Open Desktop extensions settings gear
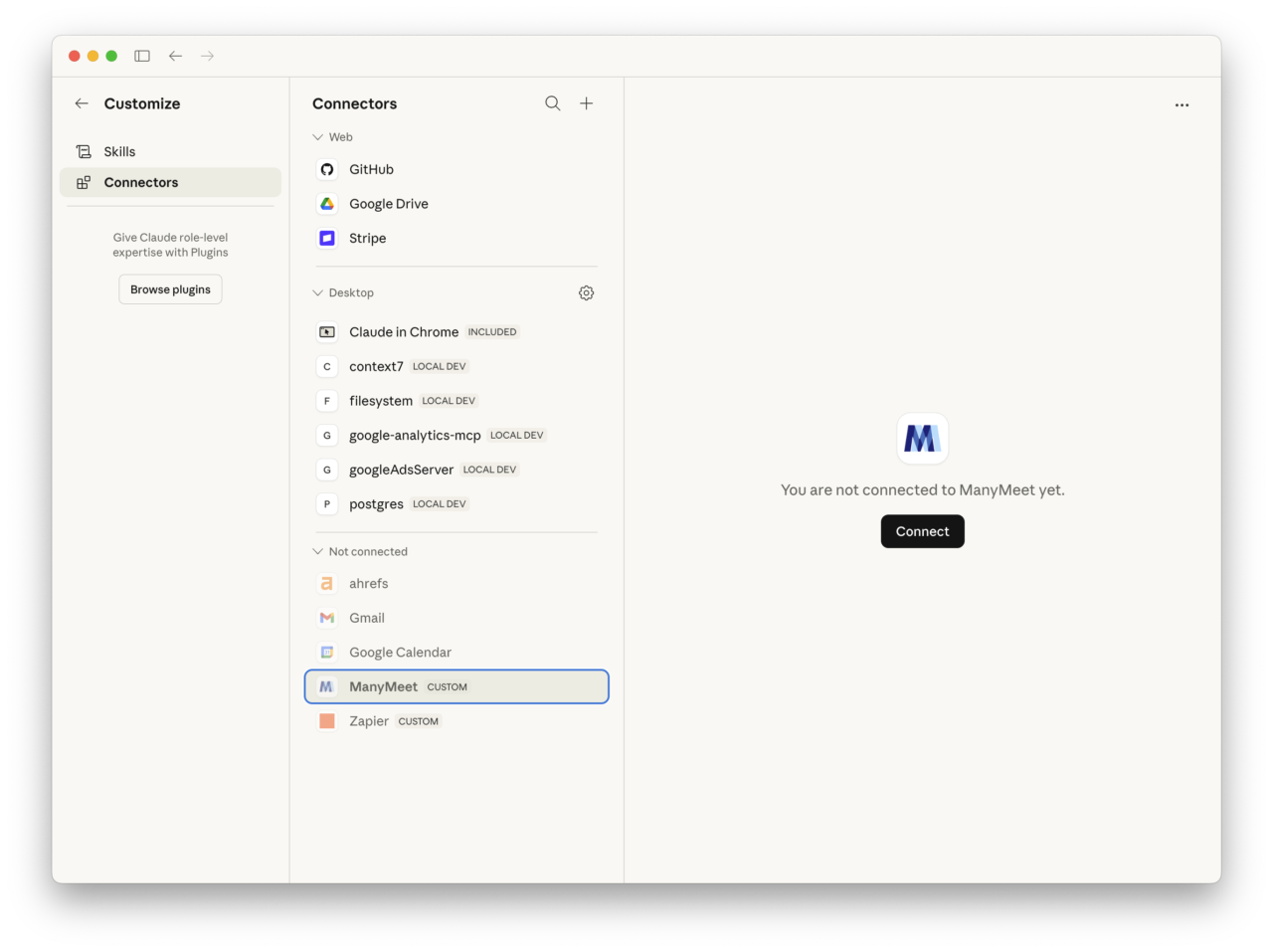 pos(586,292)
